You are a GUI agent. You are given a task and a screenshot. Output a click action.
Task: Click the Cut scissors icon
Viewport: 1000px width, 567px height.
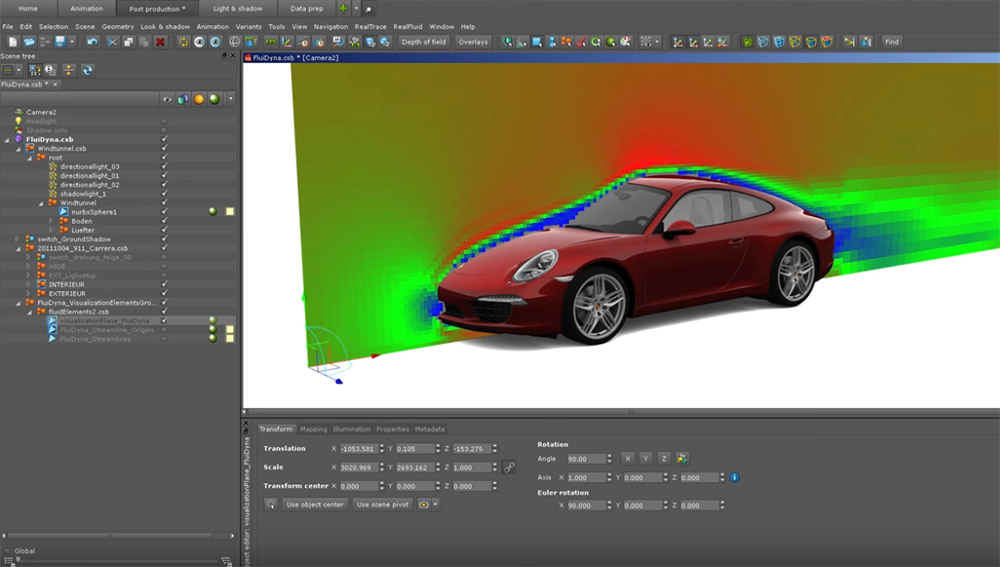(x=112, y=42)
